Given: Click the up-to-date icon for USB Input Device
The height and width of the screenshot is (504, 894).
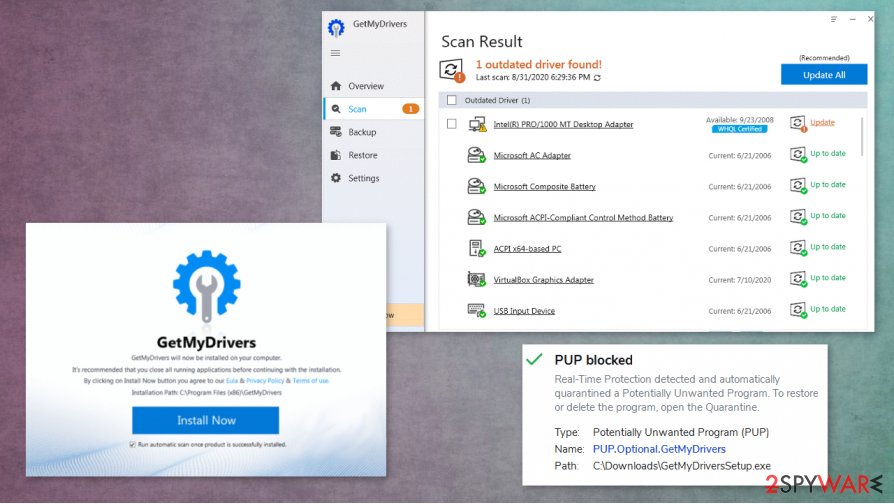Looking at the screenshot, I should (x=798, y=310).
